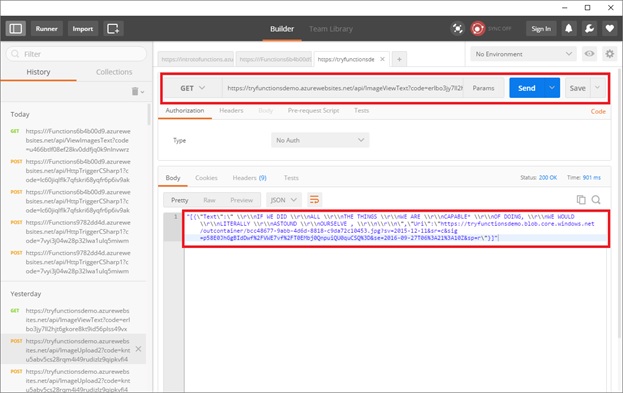Screen dimensions: 623x393
Task: Search the response using the magnifier icon
Action: (596, 199)
